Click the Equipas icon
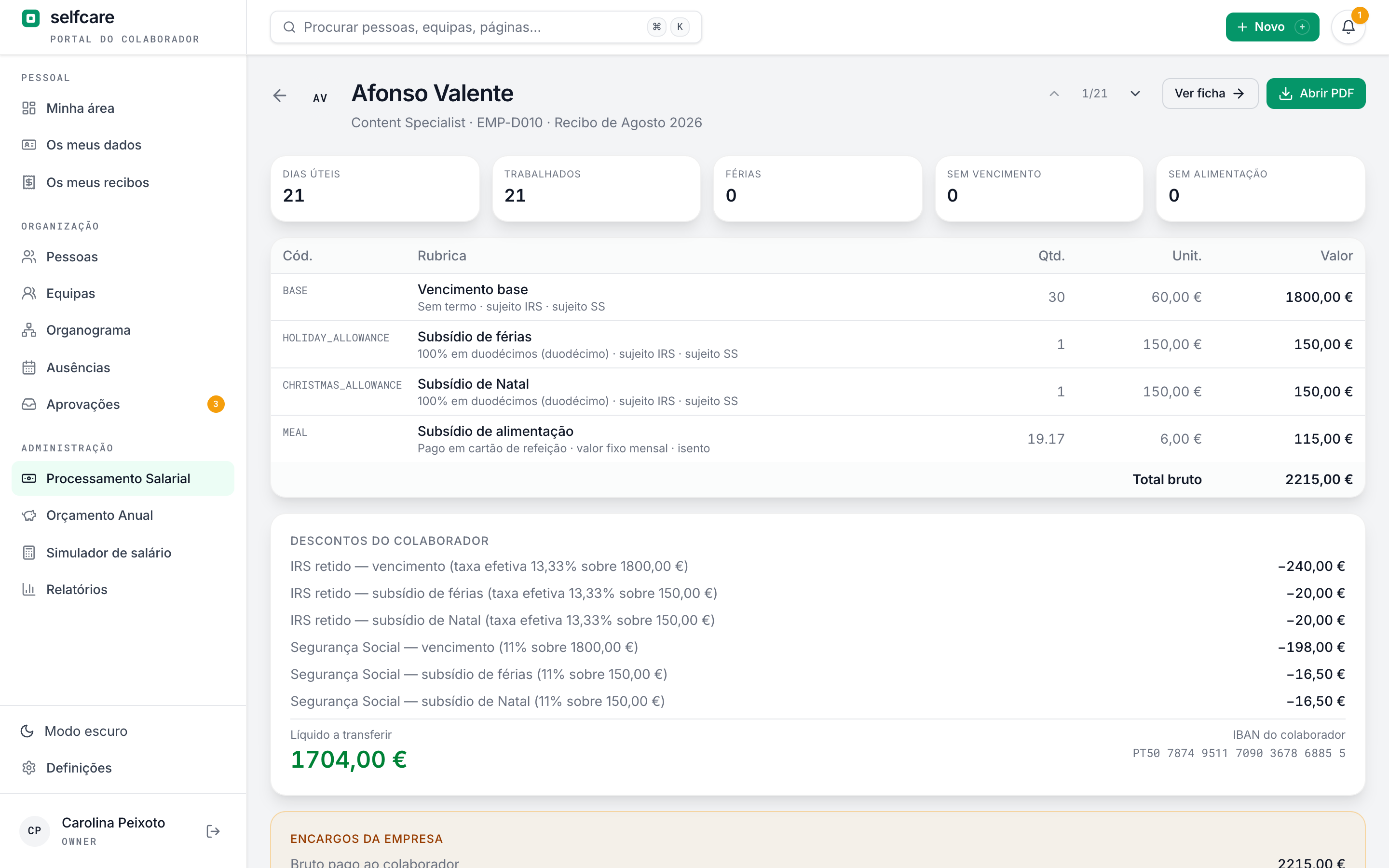1389x868 pixels. click(x=29, y=293)
